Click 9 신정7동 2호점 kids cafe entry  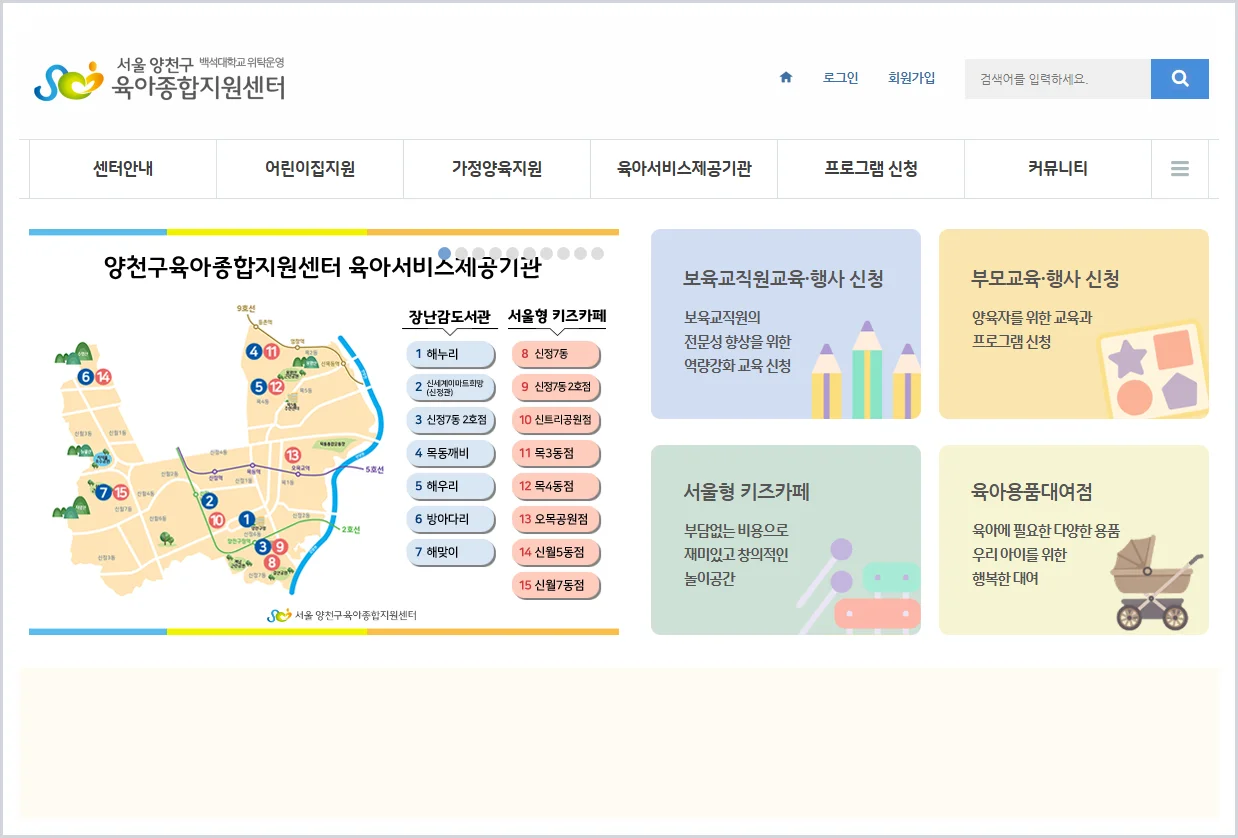click(x=556, y=387)
